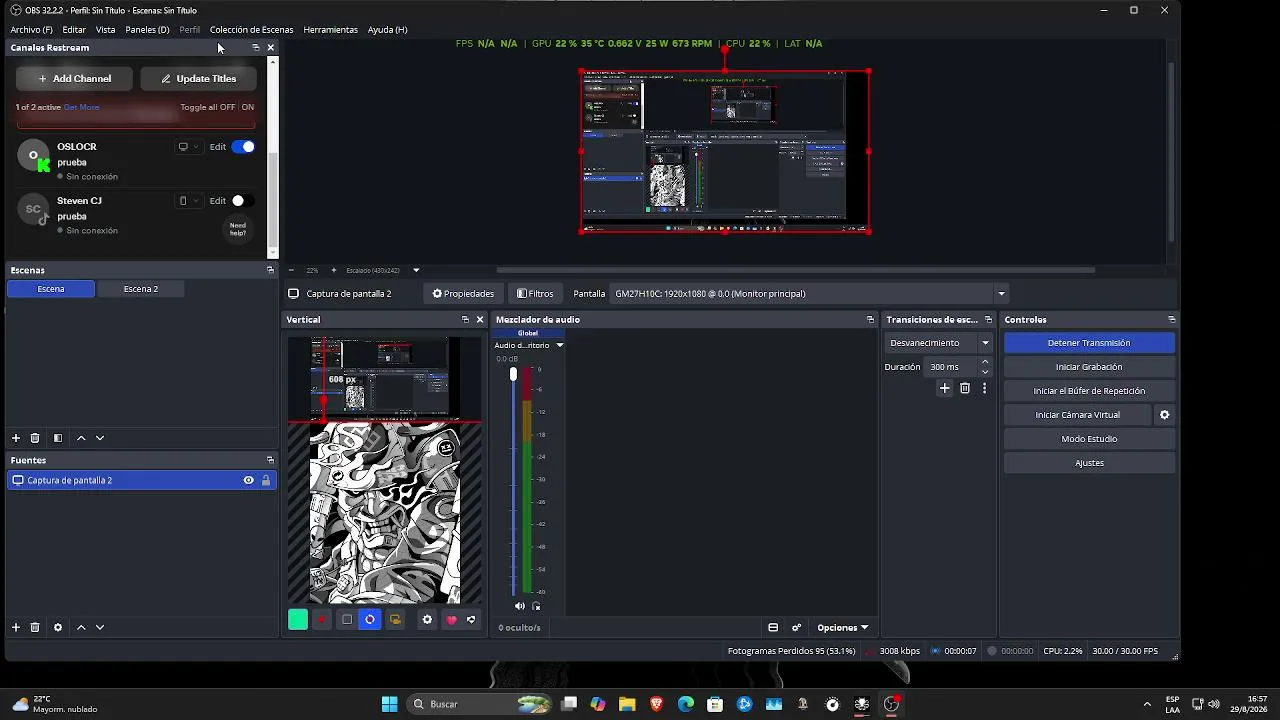This screenshot has height=720, width=1280.
Task: Close the Vertical dock panel
Action: pyautogui.click(x=480, y=319)
